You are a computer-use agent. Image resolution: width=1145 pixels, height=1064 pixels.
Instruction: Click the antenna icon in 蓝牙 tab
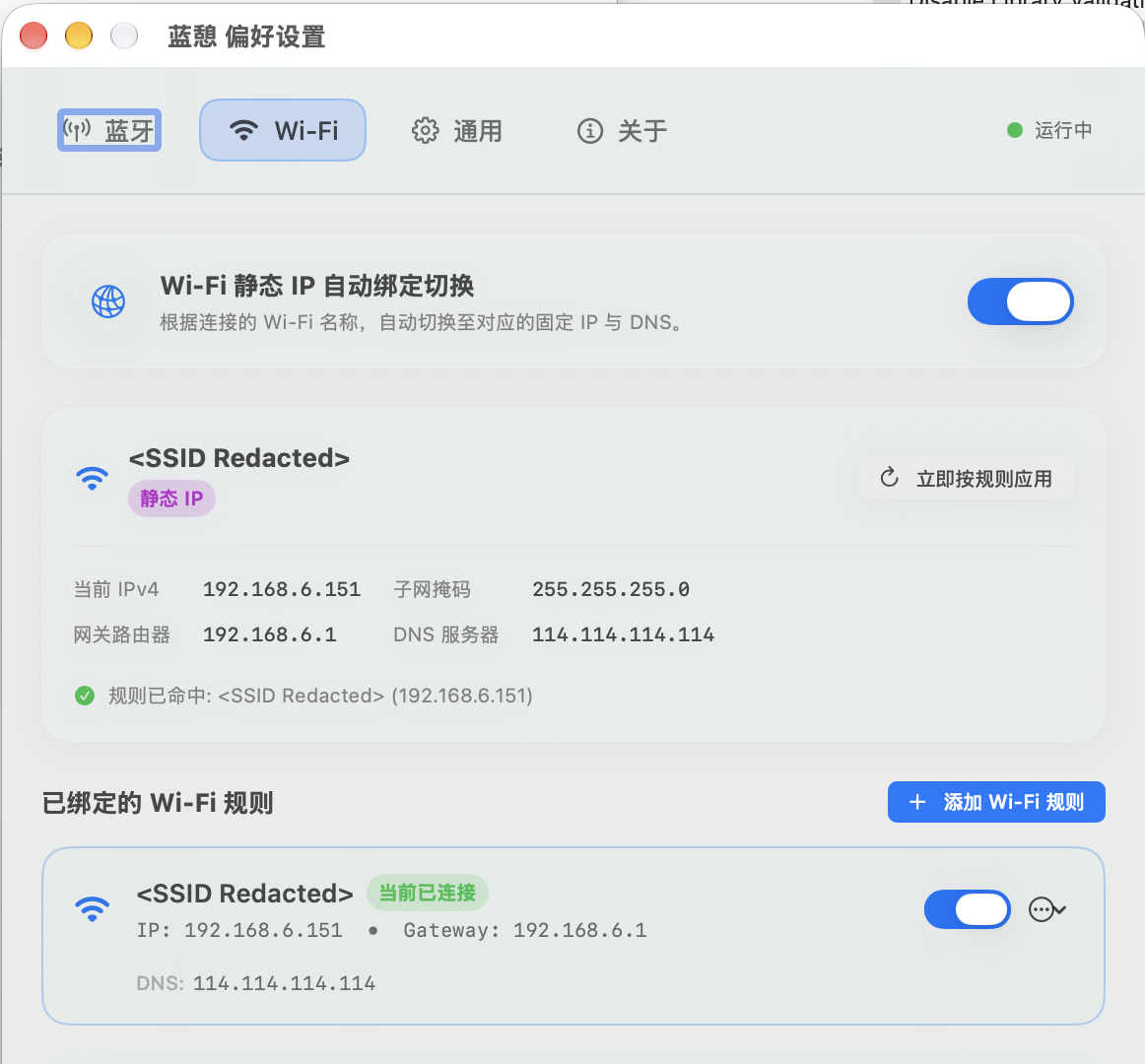pyautogui.click(x=78, y=130)
